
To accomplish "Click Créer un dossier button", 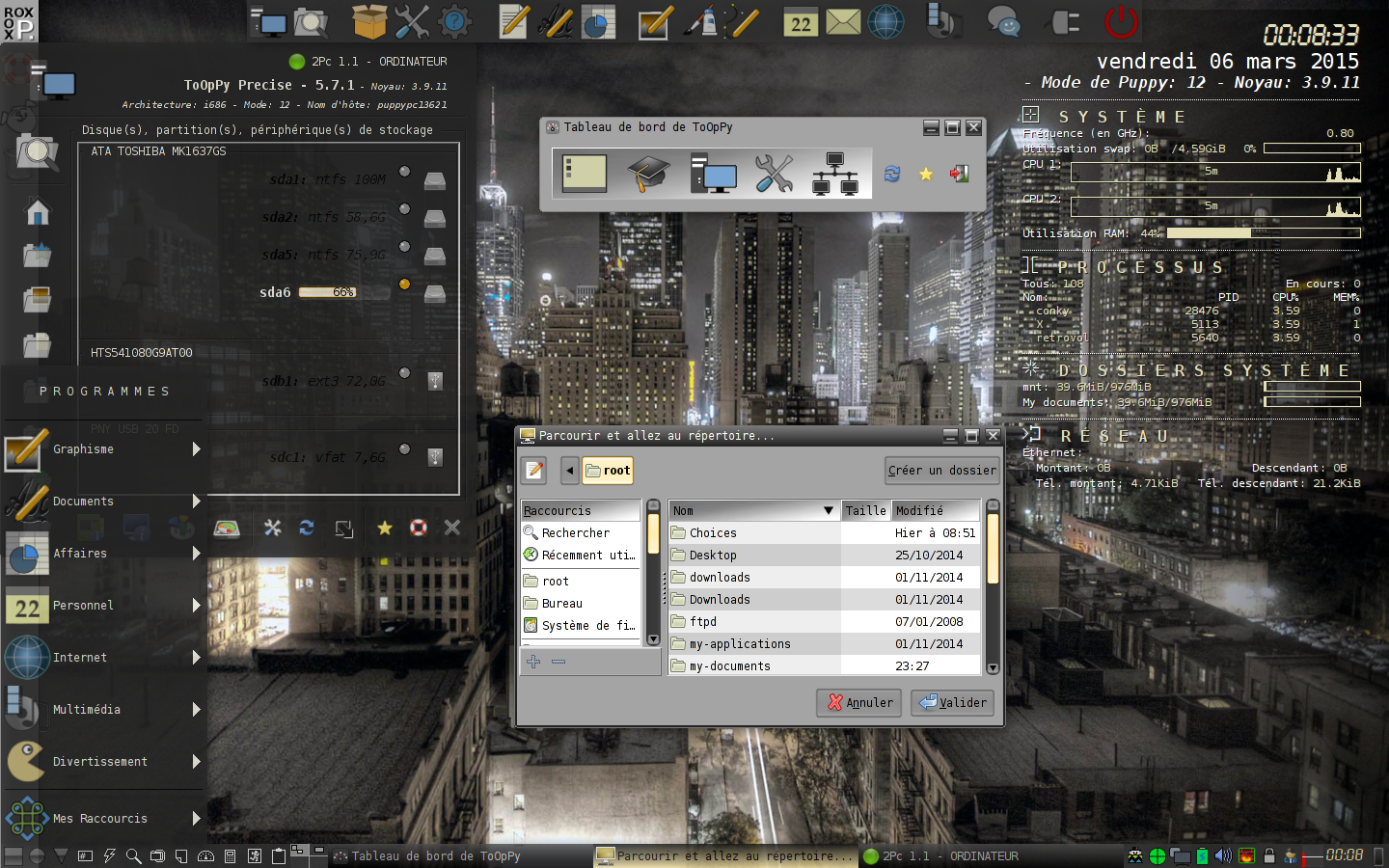I will (x=941, y=471).
